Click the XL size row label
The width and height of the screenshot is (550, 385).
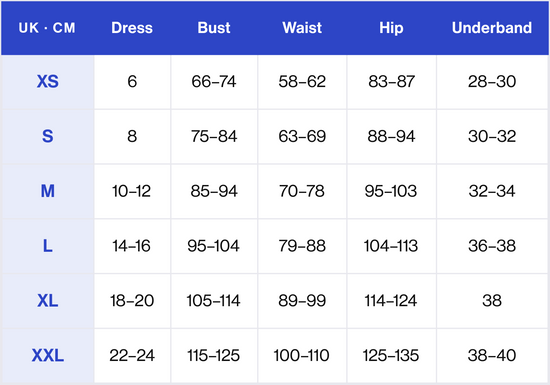point(48,300)
